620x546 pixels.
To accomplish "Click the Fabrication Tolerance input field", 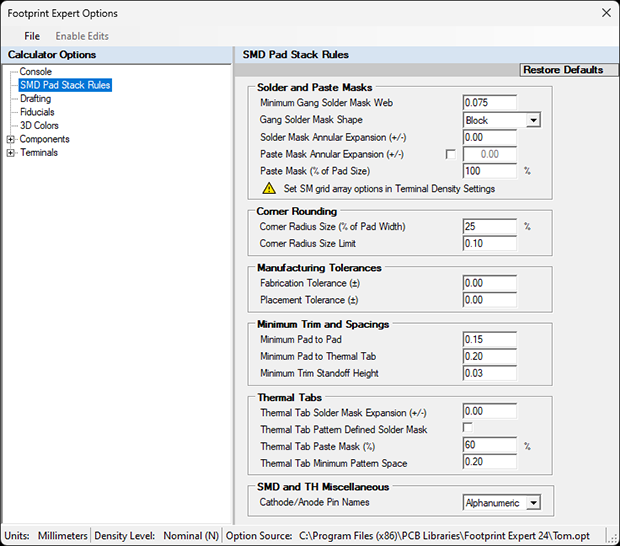I will point(489,284).
